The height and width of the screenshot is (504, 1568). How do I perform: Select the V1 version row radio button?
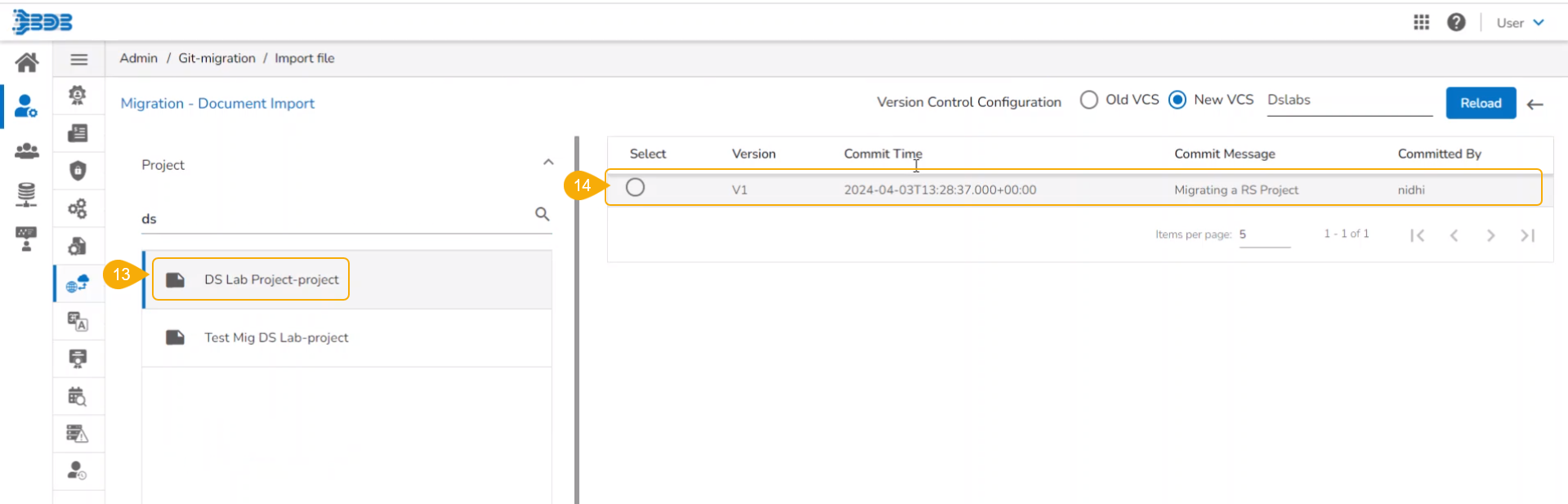[635, 188]
